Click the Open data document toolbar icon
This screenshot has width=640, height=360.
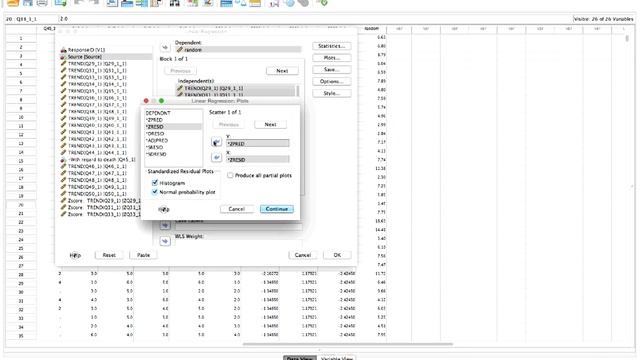13,3
